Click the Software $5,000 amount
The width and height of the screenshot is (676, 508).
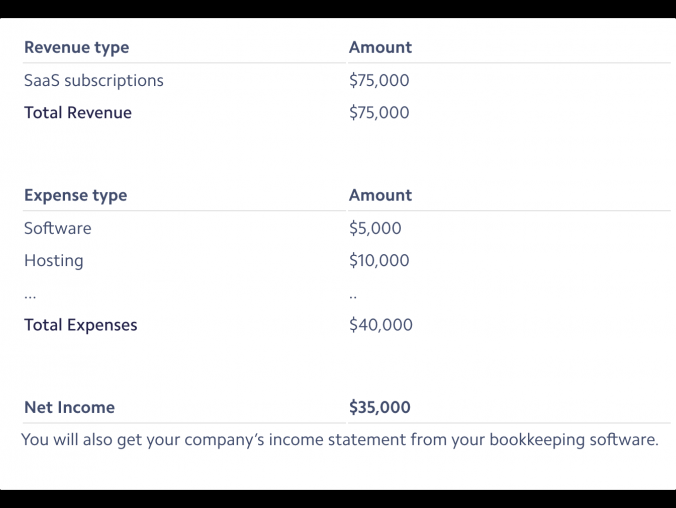375,228
